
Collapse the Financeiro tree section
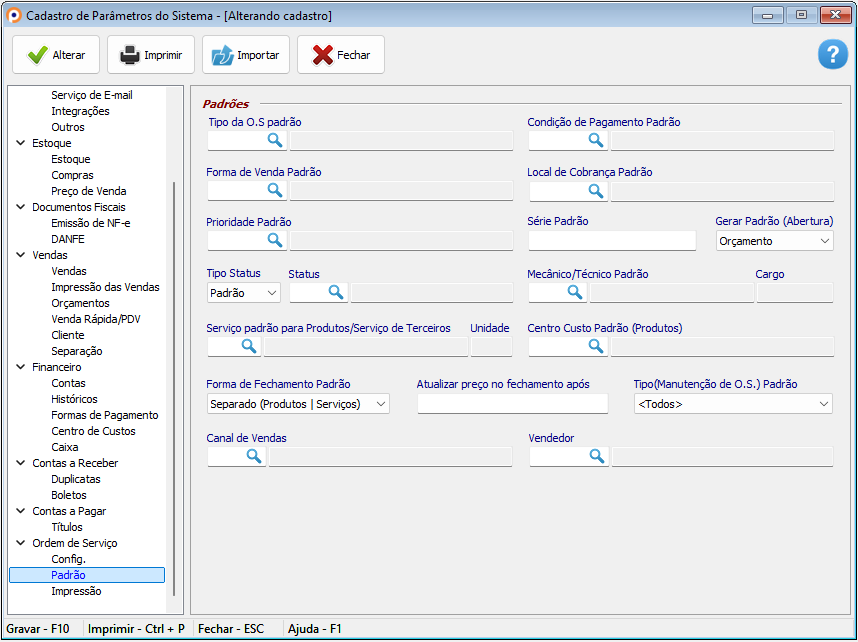[x=21, y=367]
